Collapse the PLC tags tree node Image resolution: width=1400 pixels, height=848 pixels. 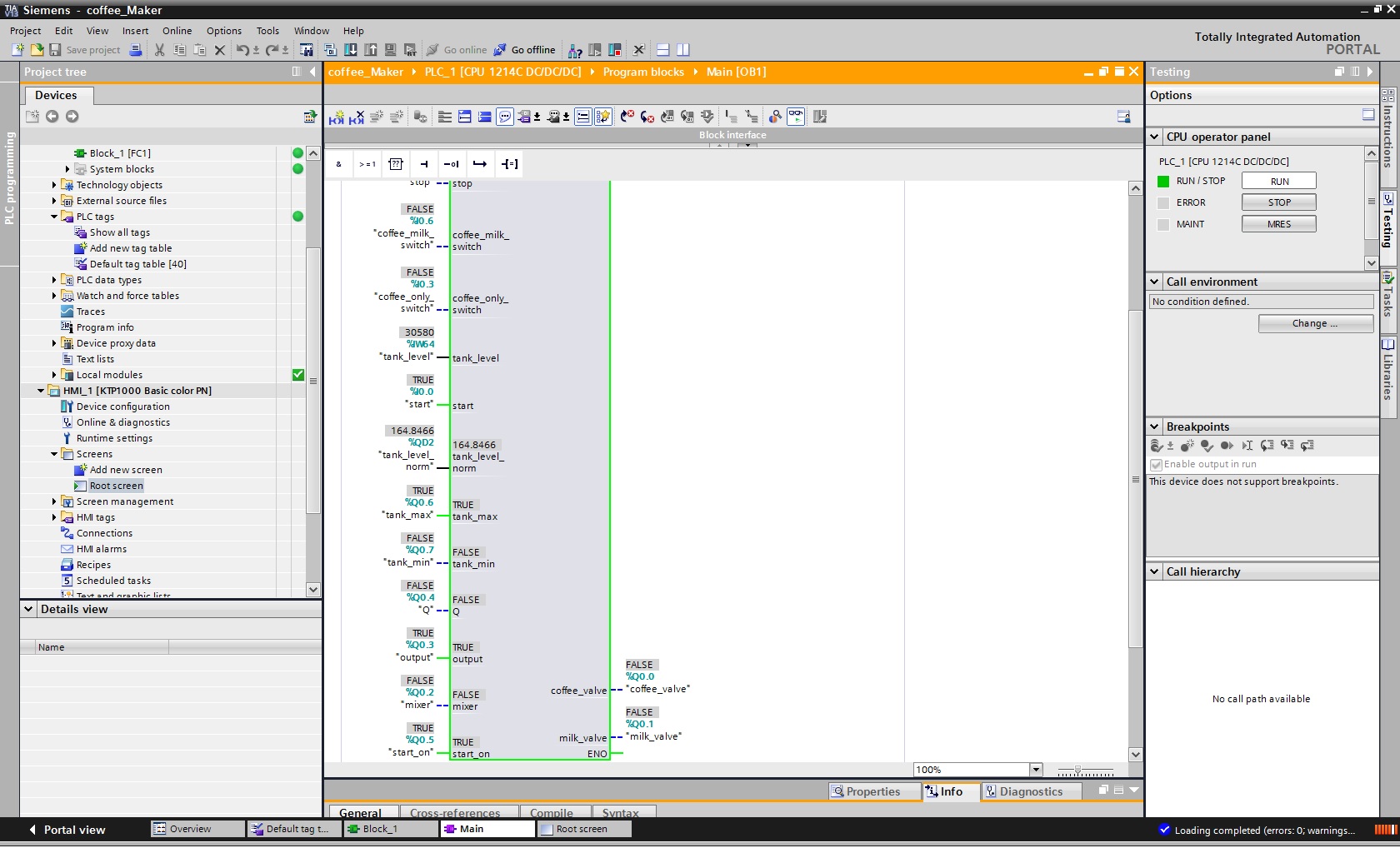click(54, 217)
